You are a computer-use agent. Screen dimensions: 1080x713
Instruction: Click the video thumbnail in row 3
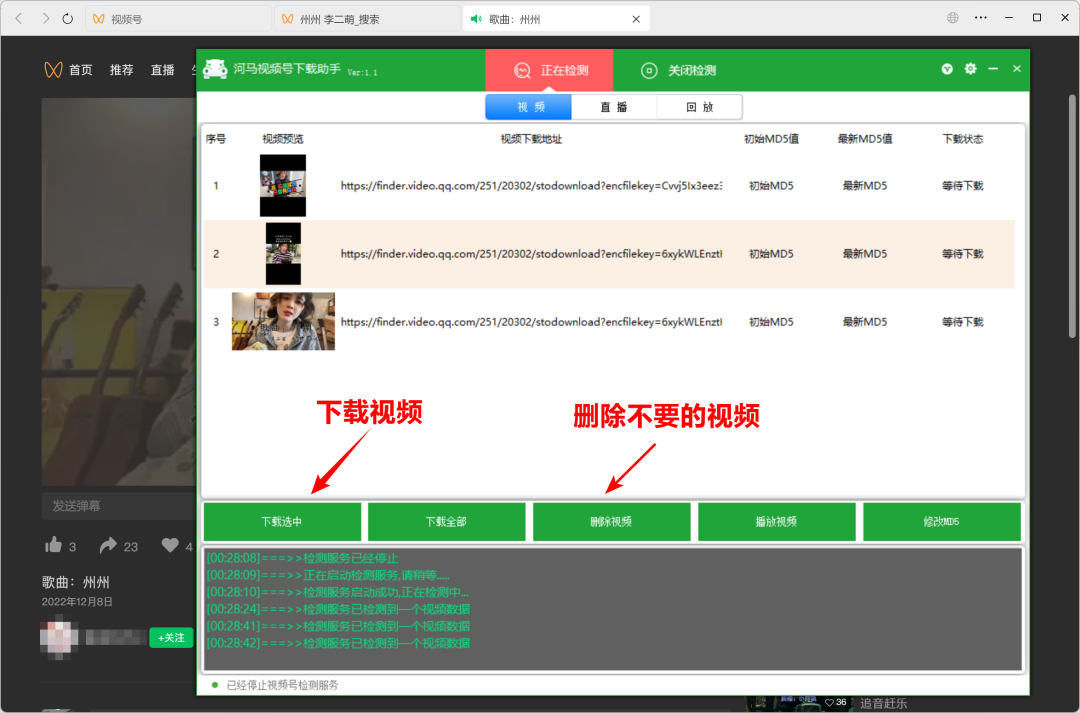pyautogui.click(x=283, y=321)
